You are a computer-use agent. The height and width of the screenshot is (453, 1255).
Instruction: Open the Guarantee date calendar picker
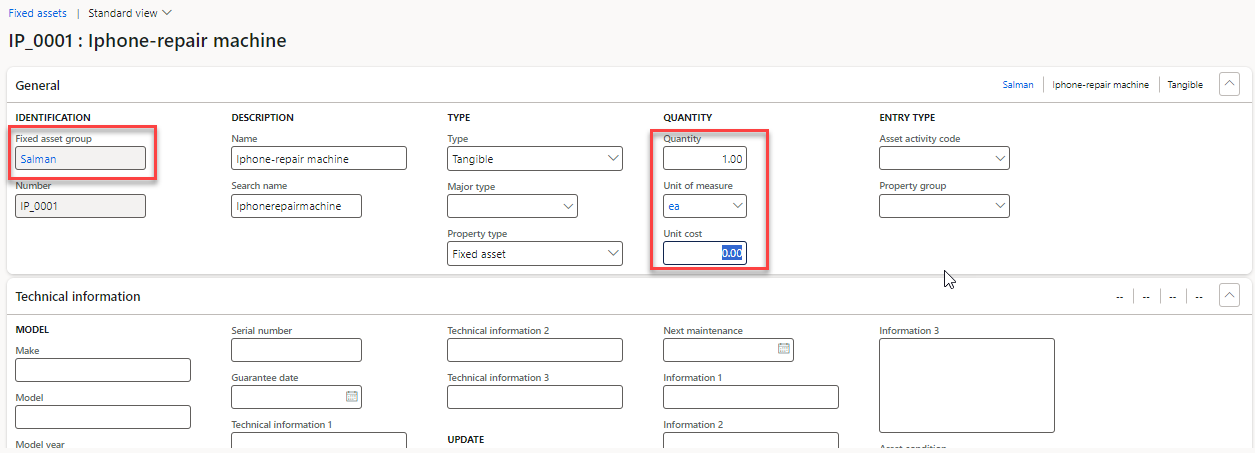pyautogui.click(x=352, y=396)
